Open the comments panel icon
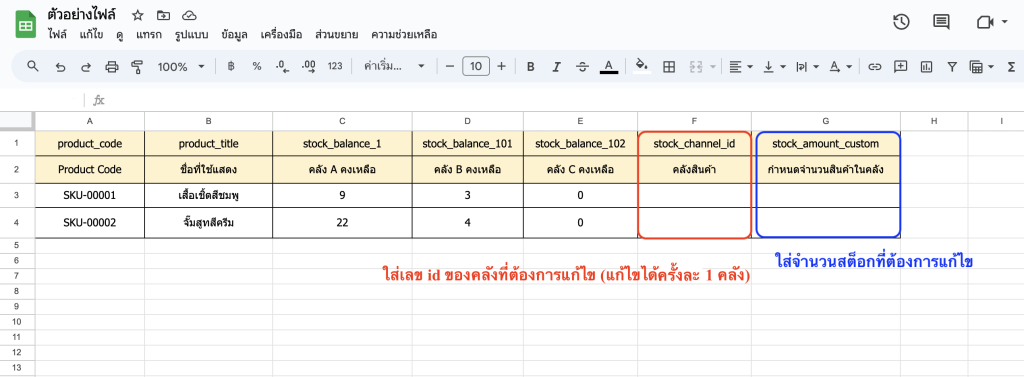 pos(941,22)
